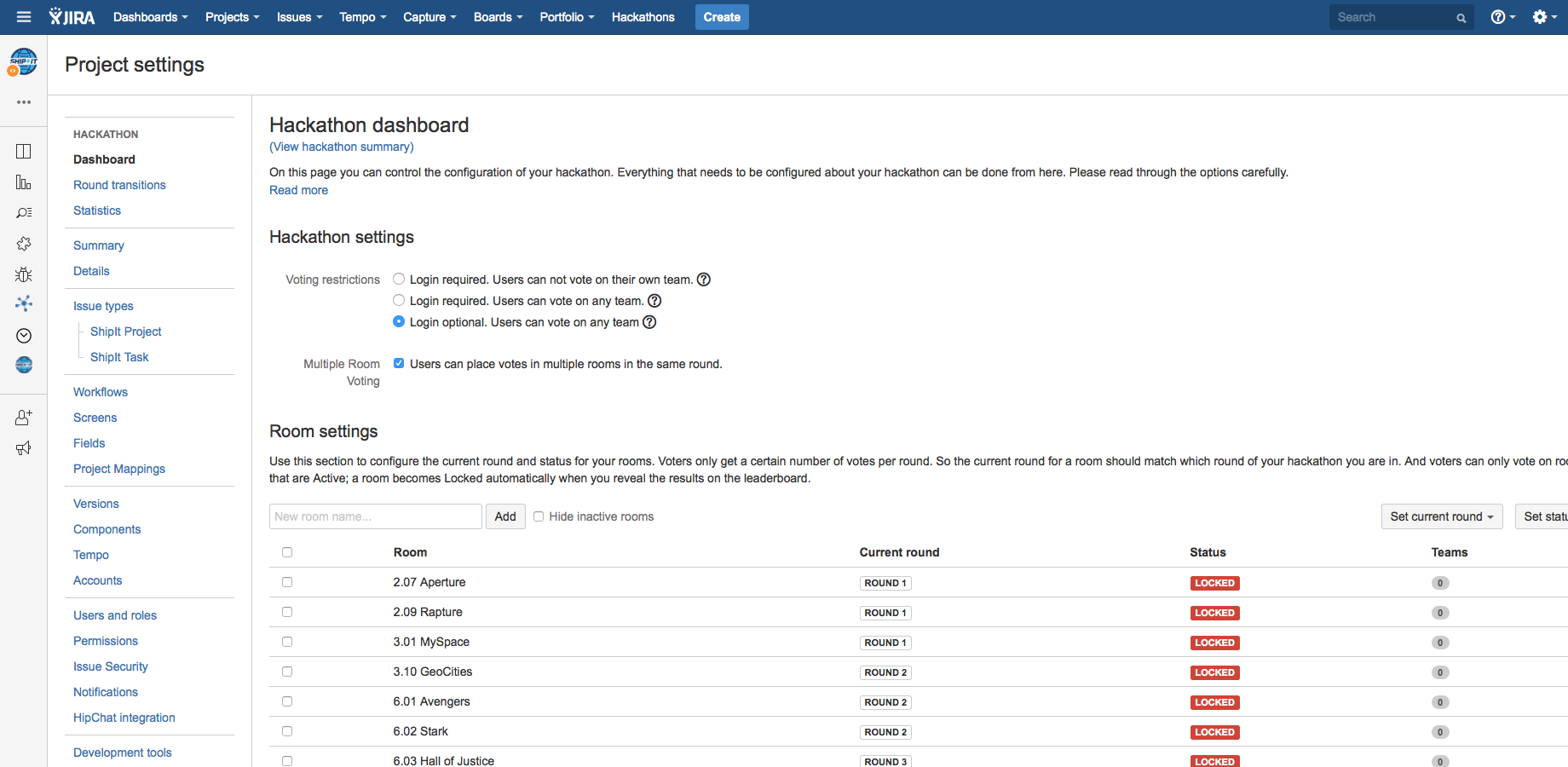The image size is (1568, 767).
Task: Click the three-dots more options icon
Action: [x=24, y=102]
